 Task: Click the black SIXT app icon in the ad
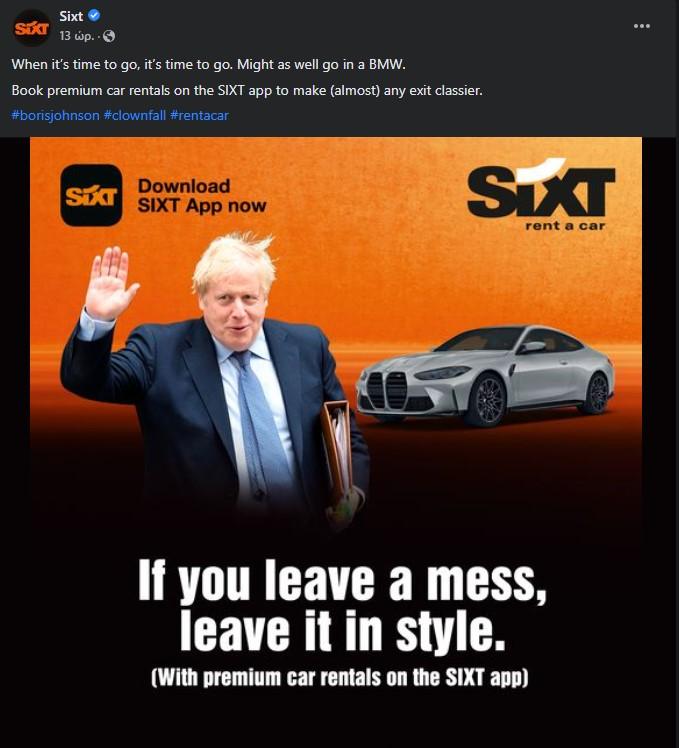[91, 195]
